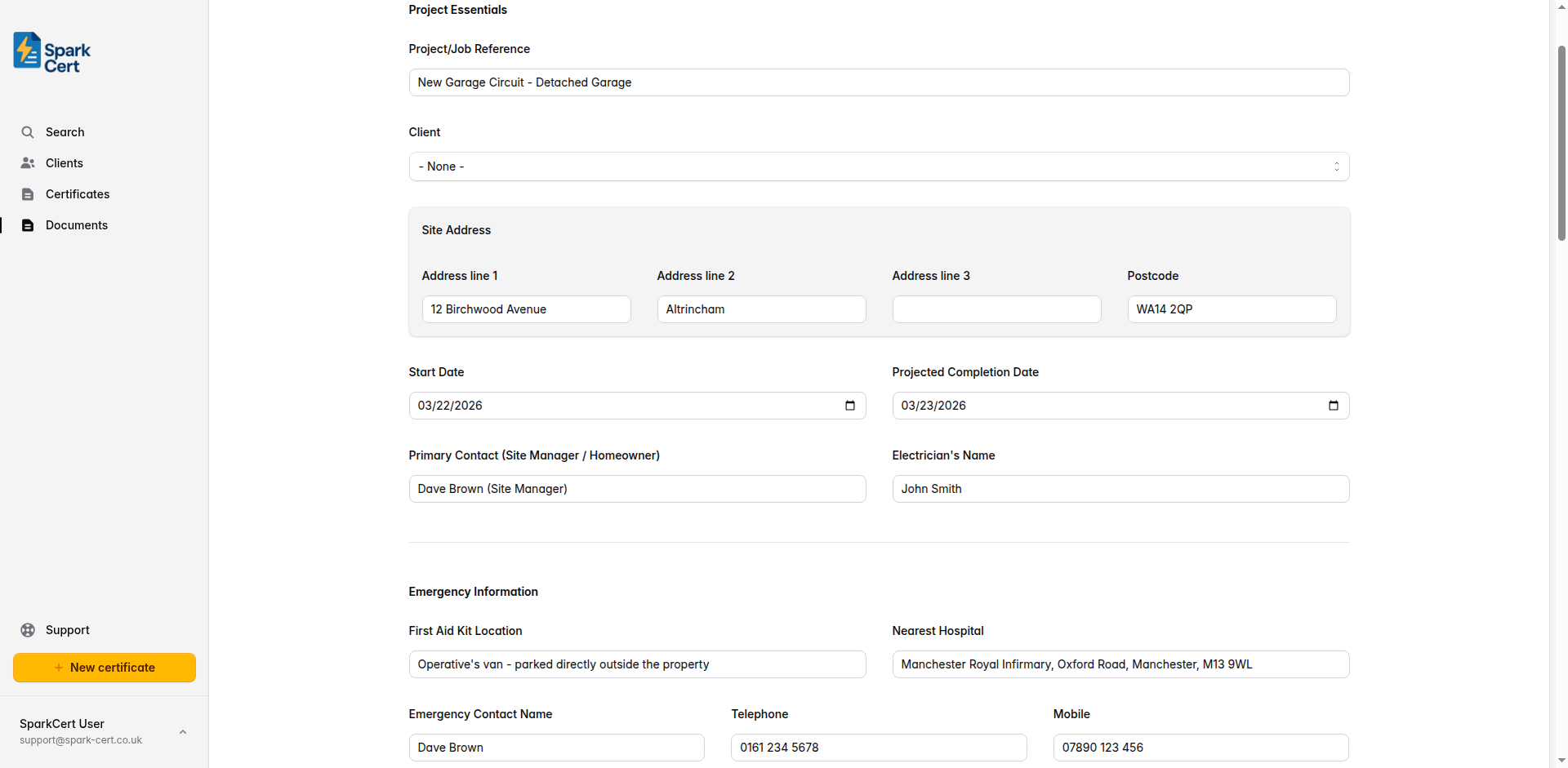Click the Project/Job Reference input field
Screen dimensions: 1568x768
(878, 82)
